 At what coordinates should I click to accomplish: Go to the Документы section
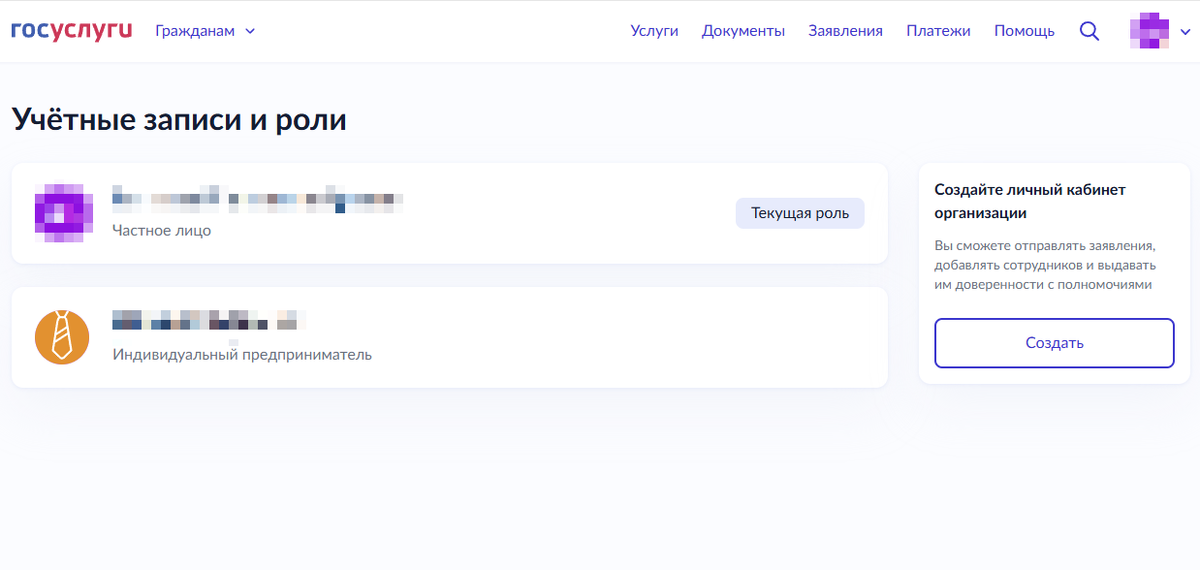743,31
